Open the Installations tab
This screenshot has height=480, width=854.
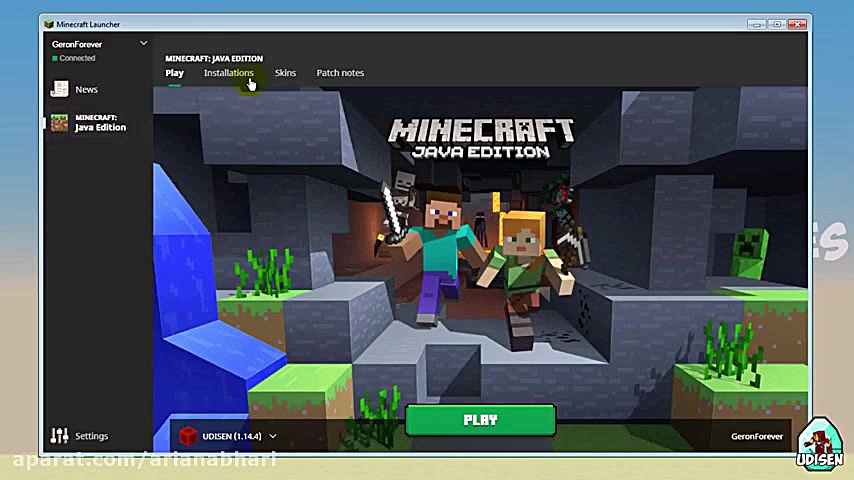[229, 73]
